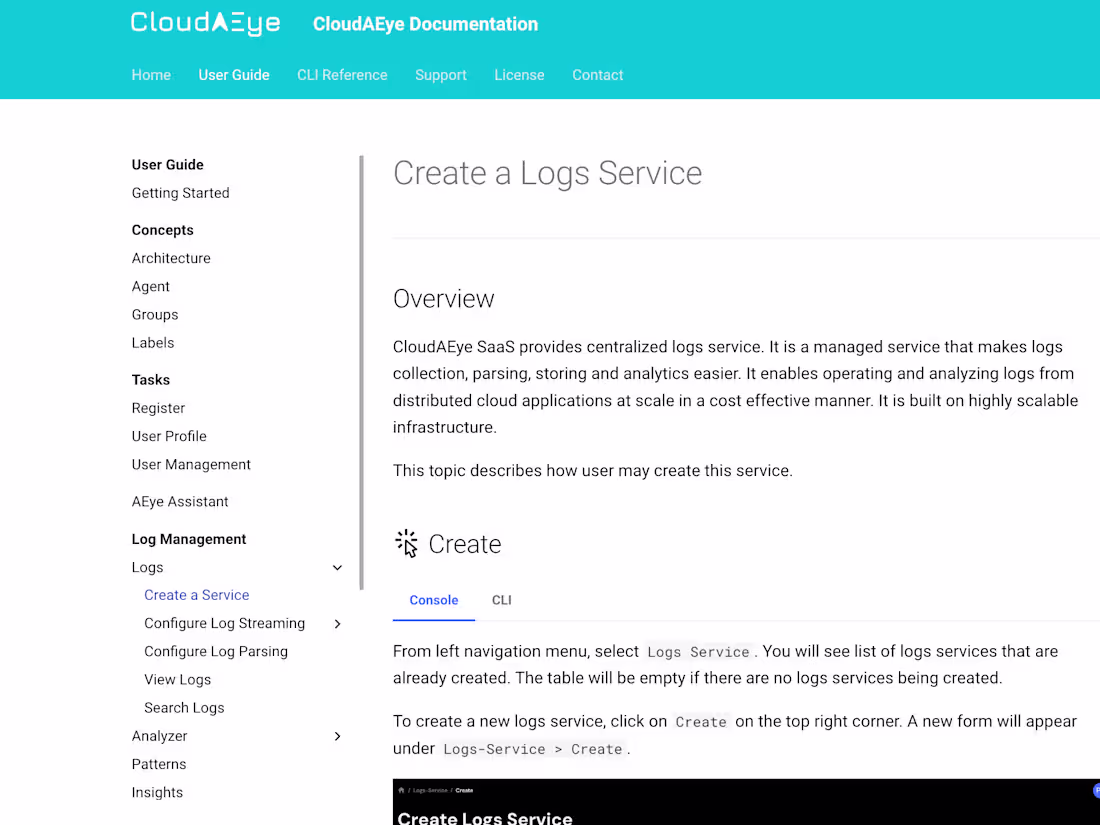The image size is (1100, 825).
Task: Open the Architecture concept page
Action: [171, 258]
